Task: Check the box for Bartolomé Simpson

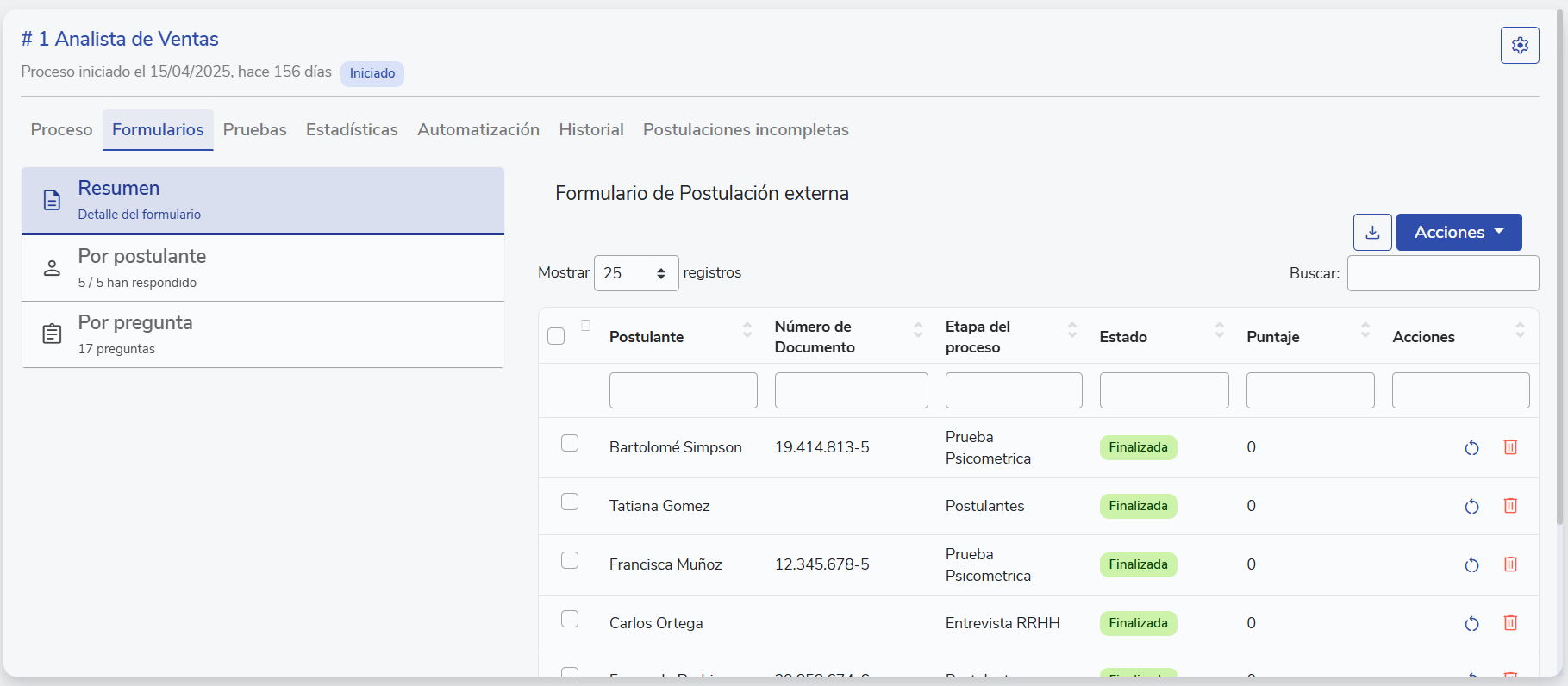Action: click(570, 443)
